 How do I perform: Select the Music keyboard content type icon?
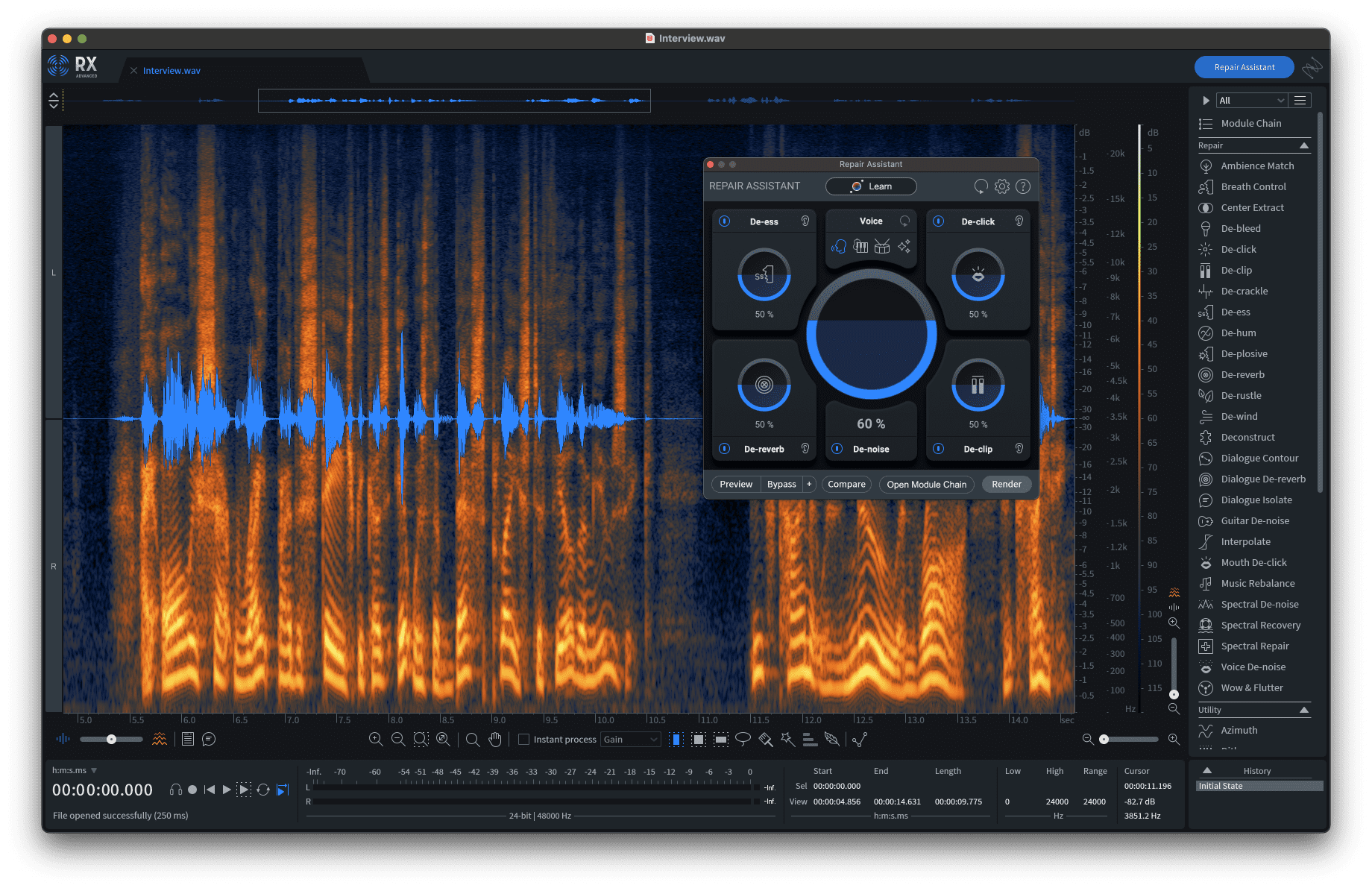860,247
